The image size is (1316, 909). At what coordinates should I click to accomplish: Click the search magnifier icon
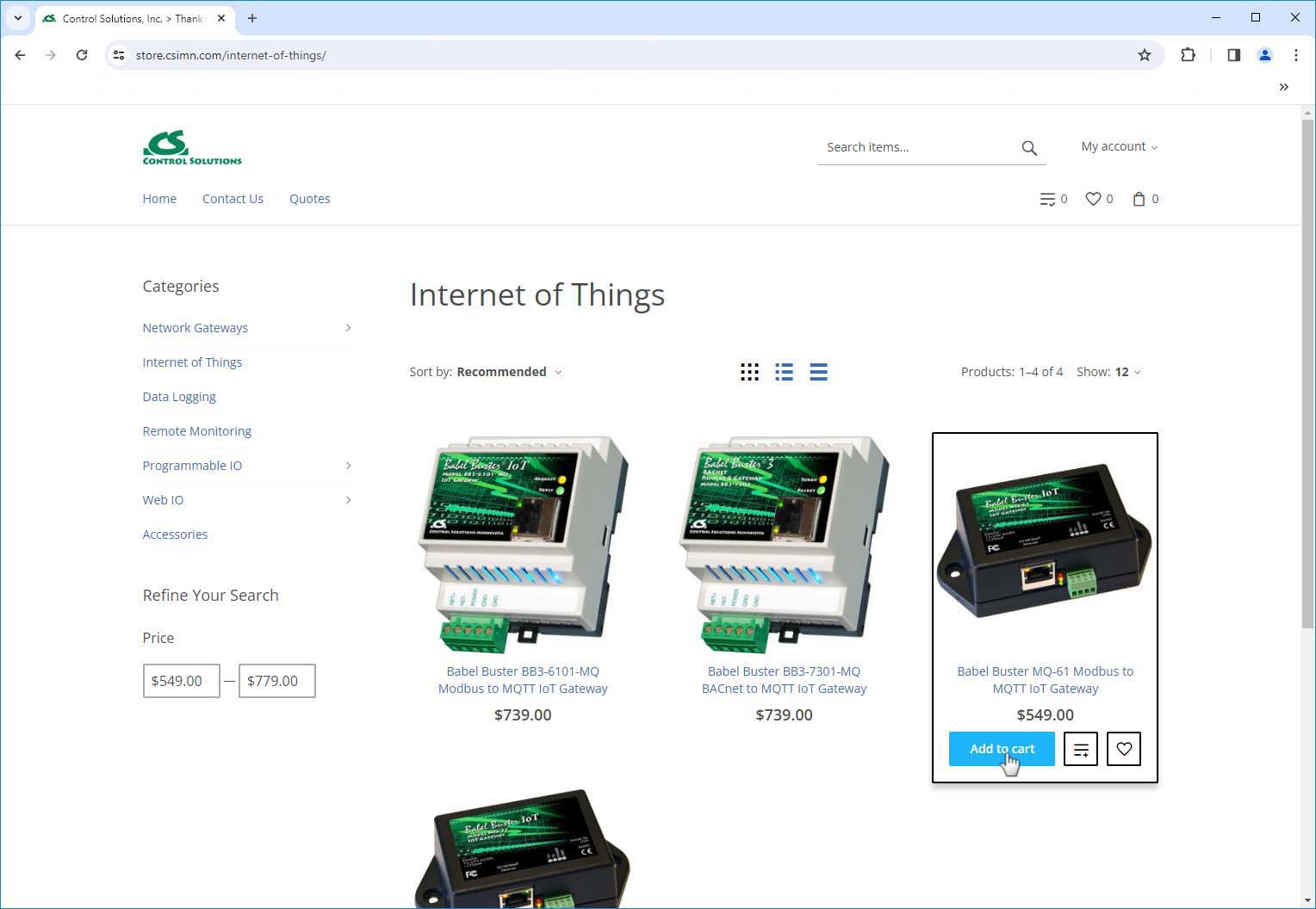click(1028, 148)
